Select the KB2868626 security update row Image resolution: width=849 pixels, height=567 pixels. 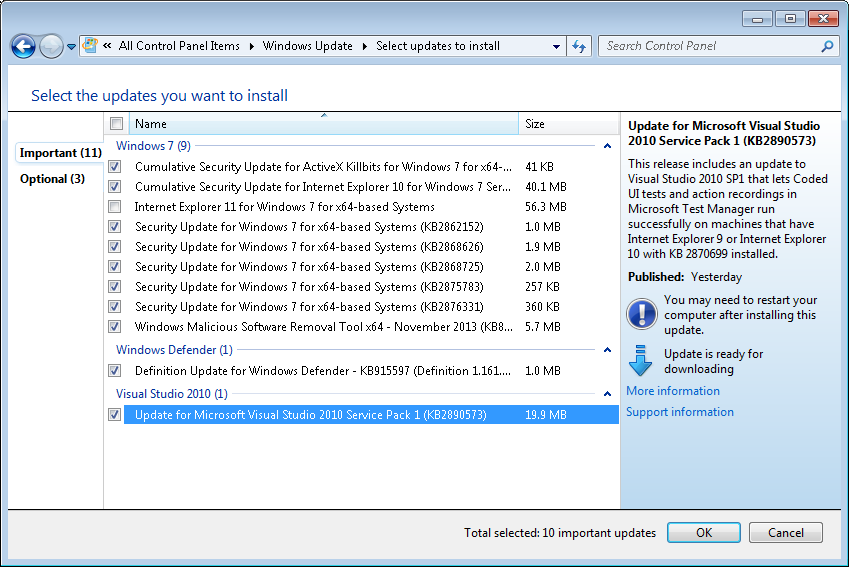(371, 247)
